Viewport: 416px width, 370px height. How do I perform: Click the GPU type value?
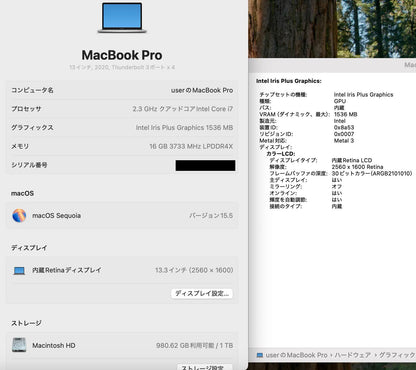point(340,101)
